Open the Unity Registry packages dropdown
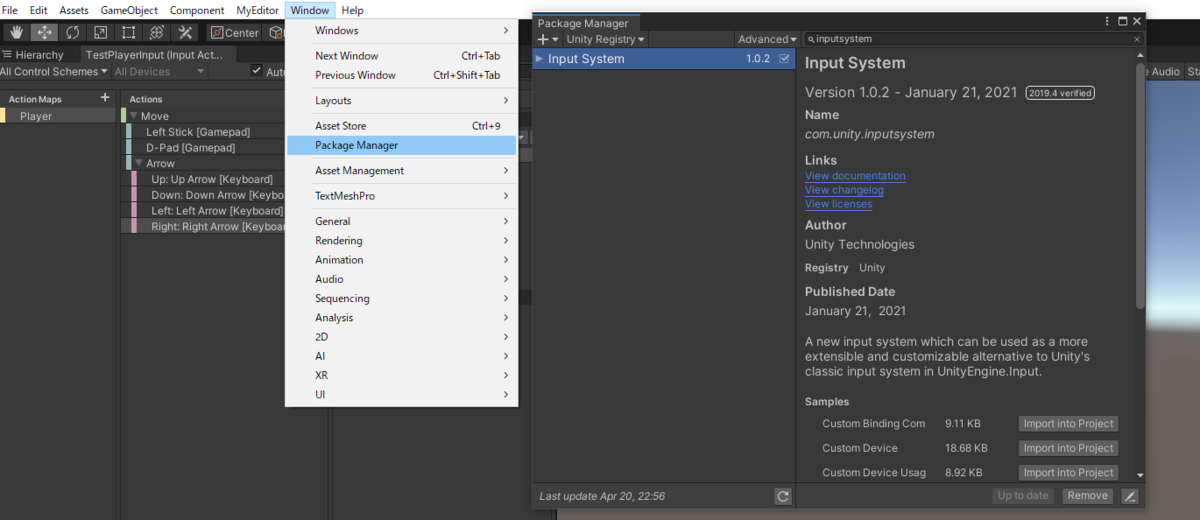The width and height of the screenshot is (1200, 520). (605, 39)
